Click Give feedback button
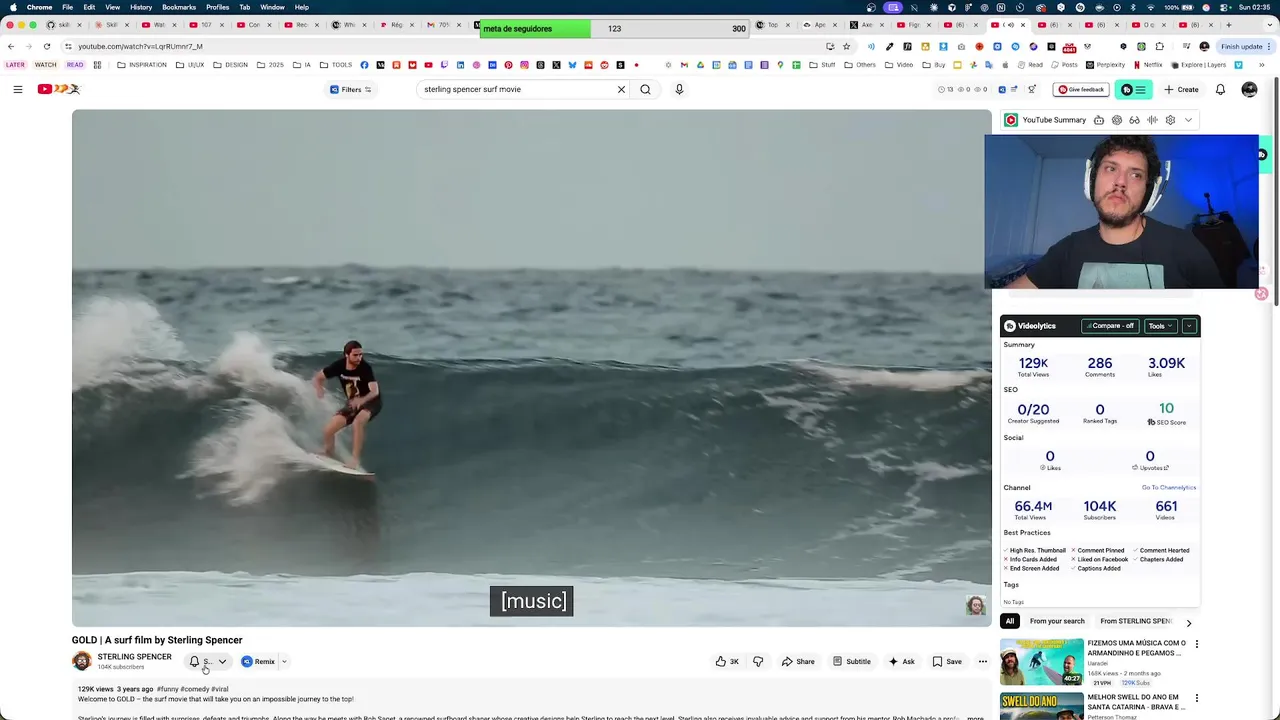The height and width of the screenshot is (720, 1280). [1081, 89]
